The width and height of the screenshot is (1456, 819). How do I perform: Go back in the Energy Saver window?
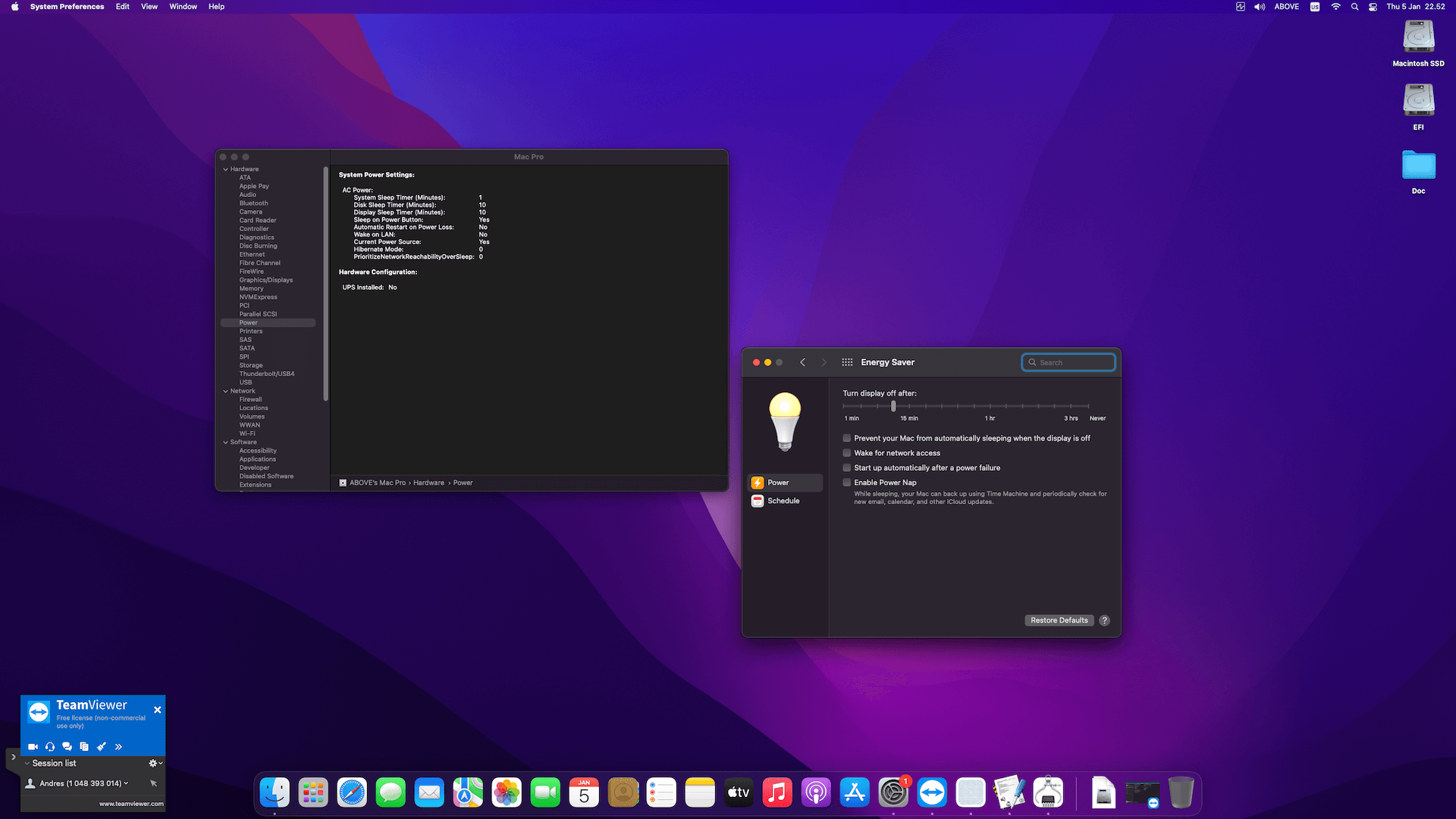pyautogui.click(x=802, y=362)
